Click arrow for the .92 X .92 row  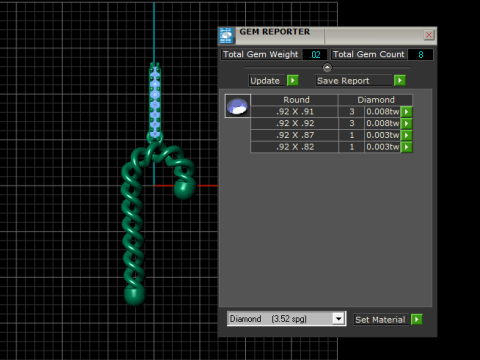[x=406, y=124]
